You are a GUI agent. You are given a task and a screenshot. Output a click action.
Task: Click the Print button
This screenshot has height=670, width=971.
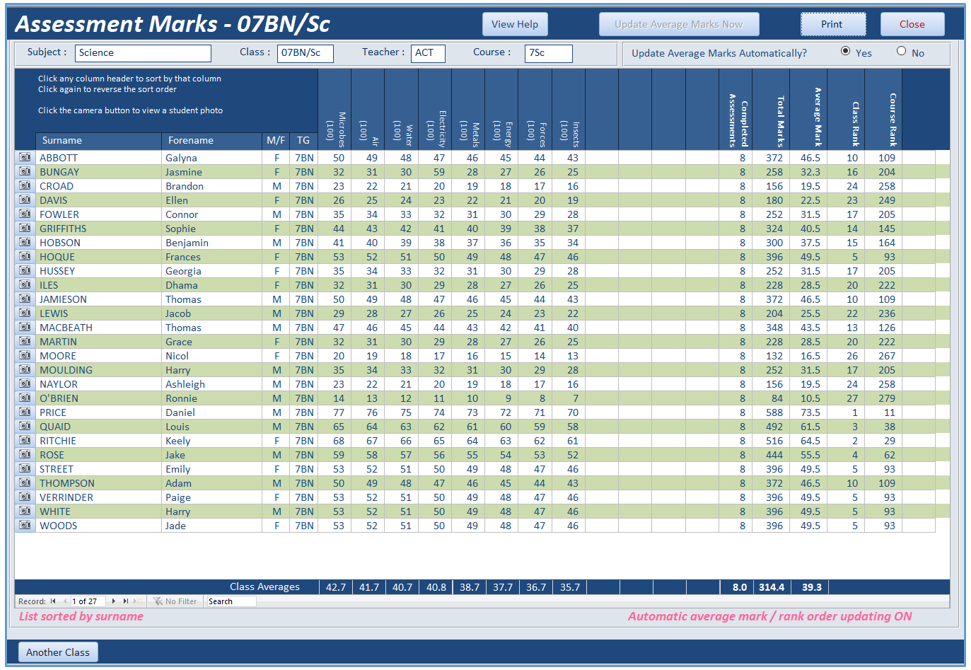[x=832, y=24]
